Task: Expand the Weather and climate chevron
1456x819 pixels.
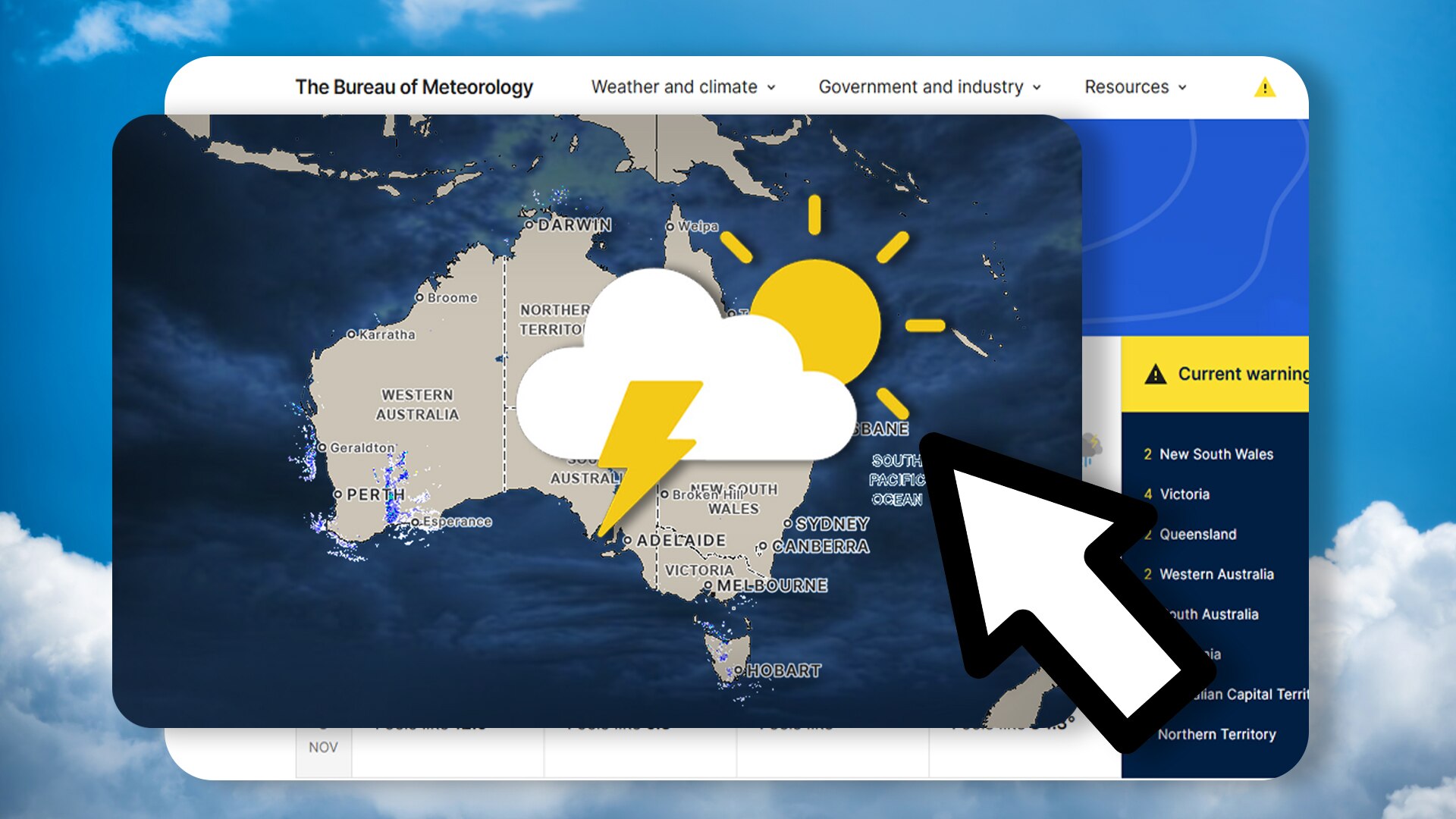Action: pos(771,88)
